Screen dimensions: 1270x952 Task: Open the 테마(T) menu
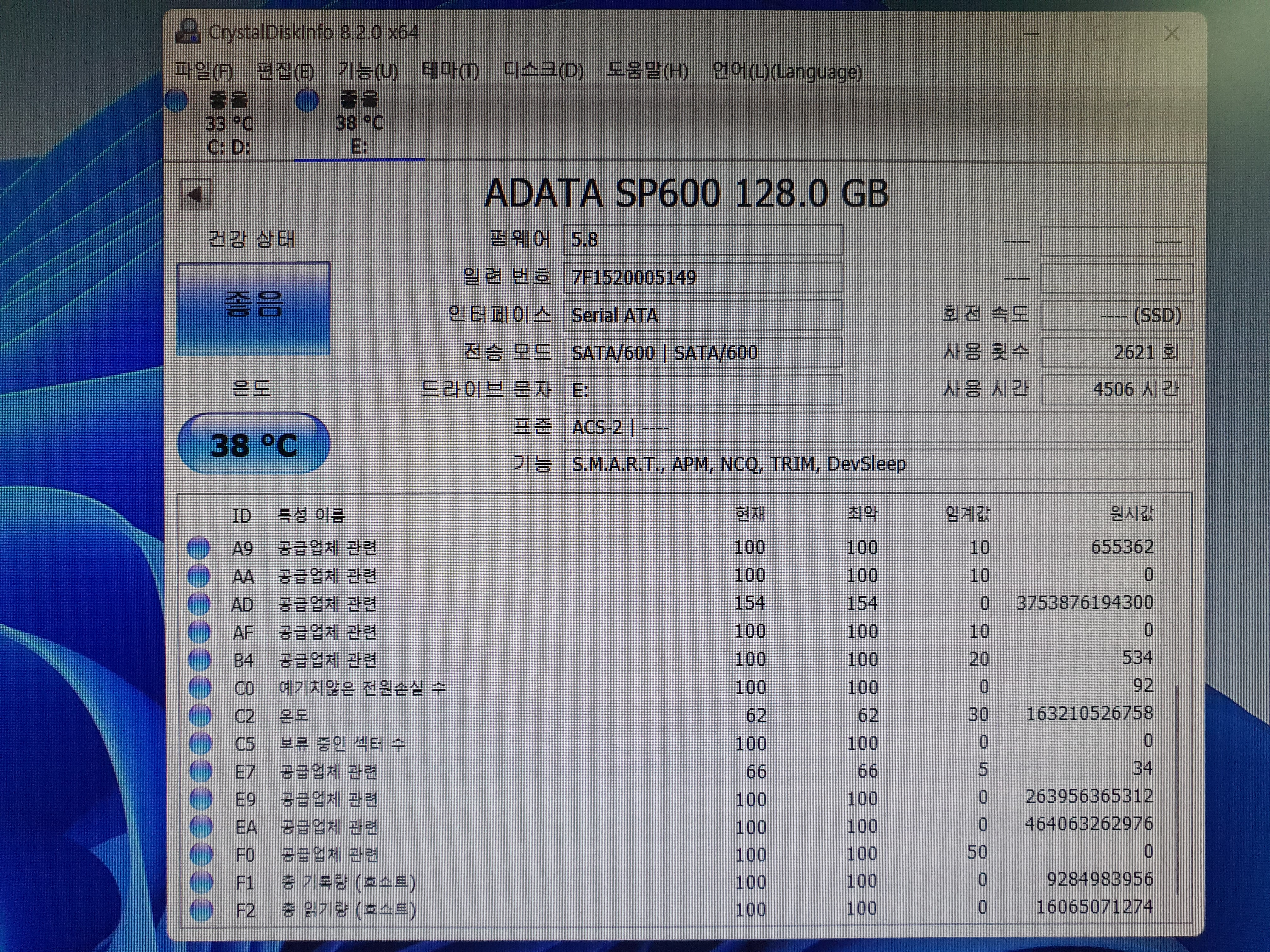[x=450, y=71]
